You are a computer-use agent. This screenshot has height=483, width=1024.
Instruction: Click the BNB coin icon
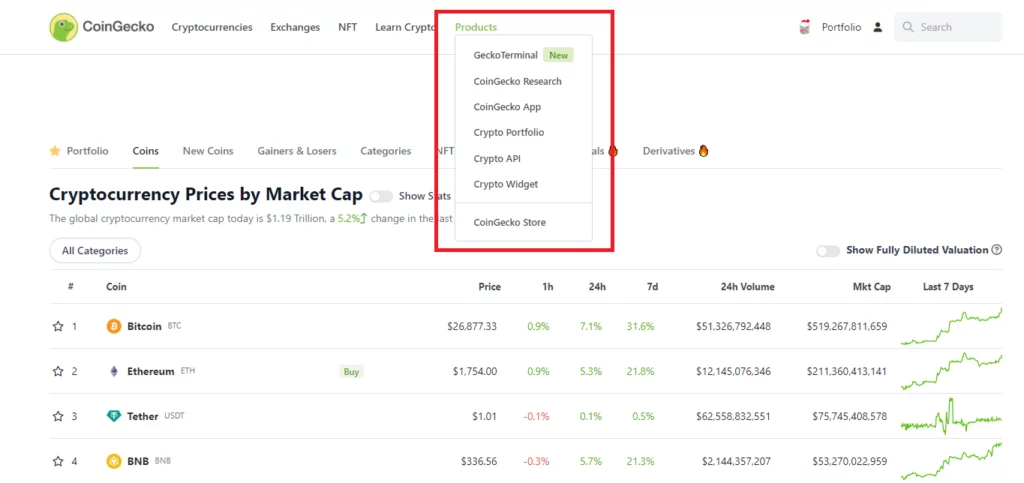coord(114,461)
